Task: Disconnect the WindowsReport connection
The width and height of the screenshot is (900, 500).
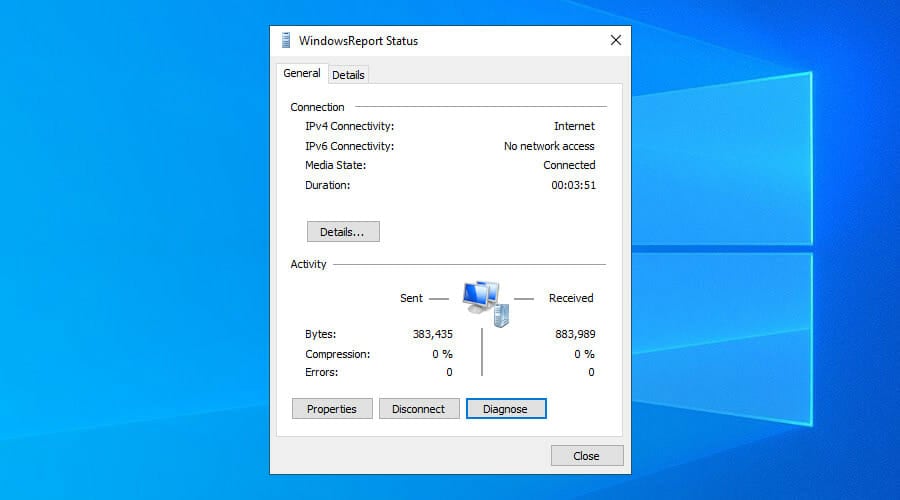Action: [x=418, y=409]
